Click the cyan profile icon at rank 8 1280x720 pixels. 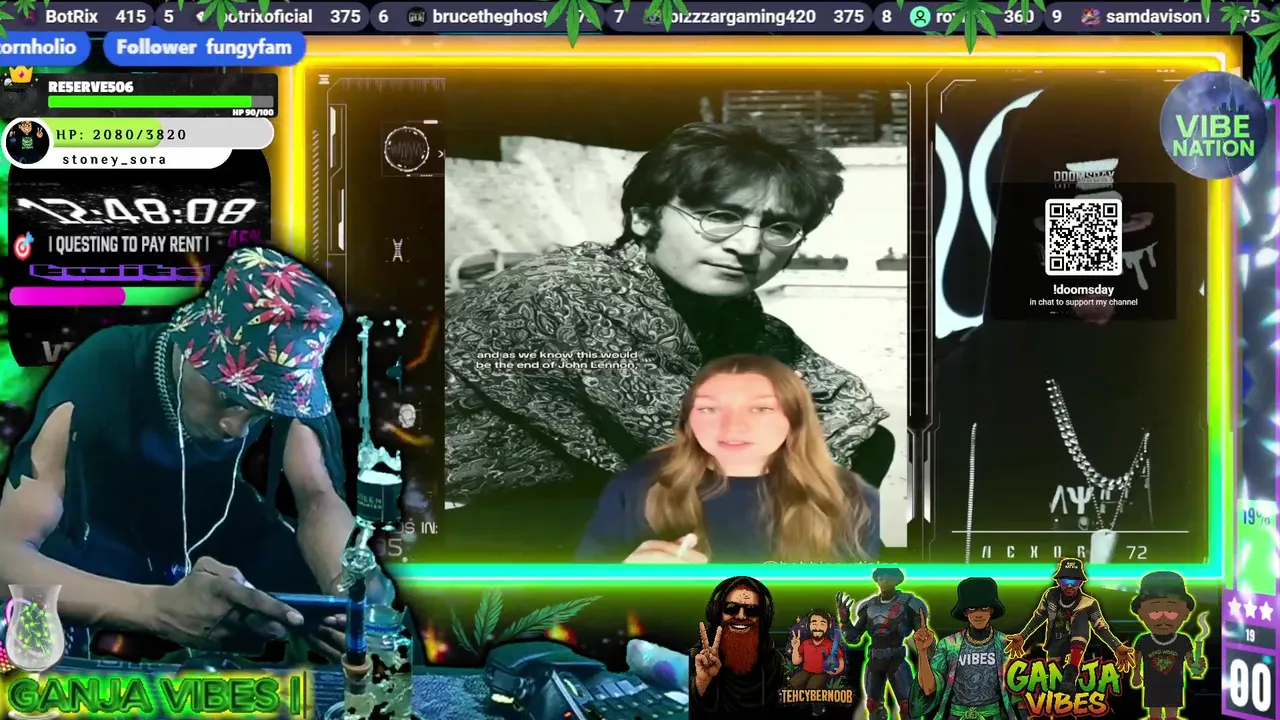coord(920,17)
